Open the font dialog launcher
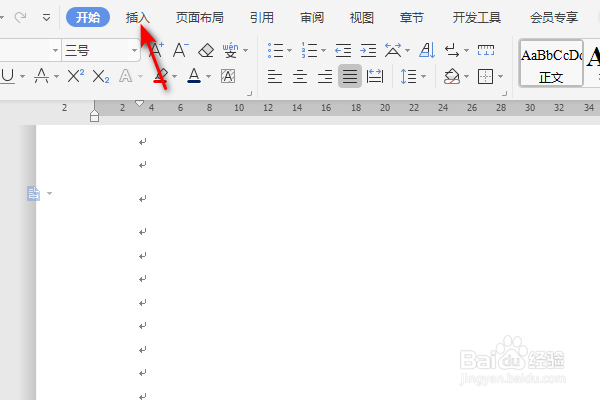Image resolution: width=600 pixels, height=400 pixels. pos(249,93)
